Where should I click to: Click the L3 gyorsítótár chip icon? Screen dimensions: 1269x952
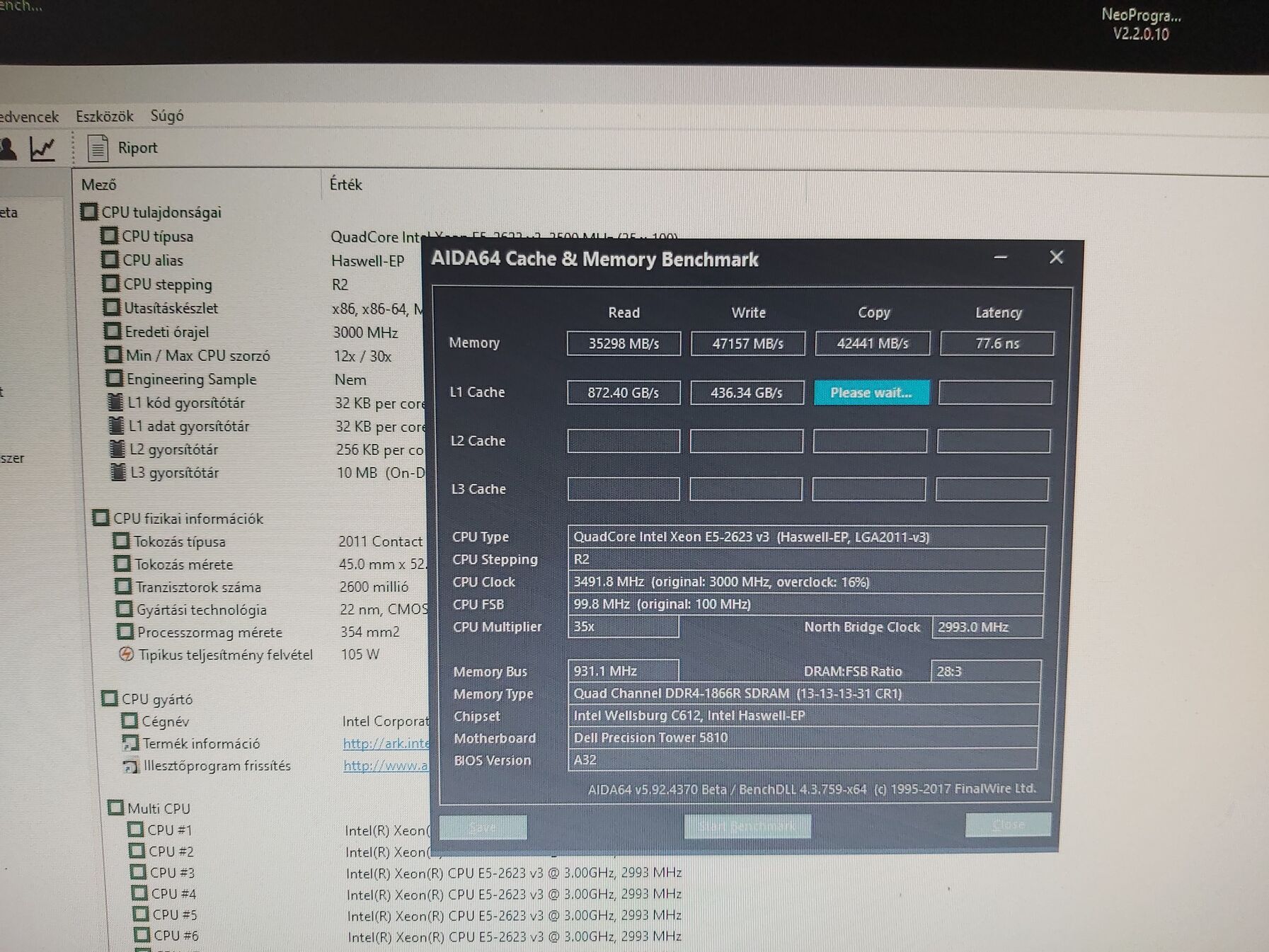(119, 472)
